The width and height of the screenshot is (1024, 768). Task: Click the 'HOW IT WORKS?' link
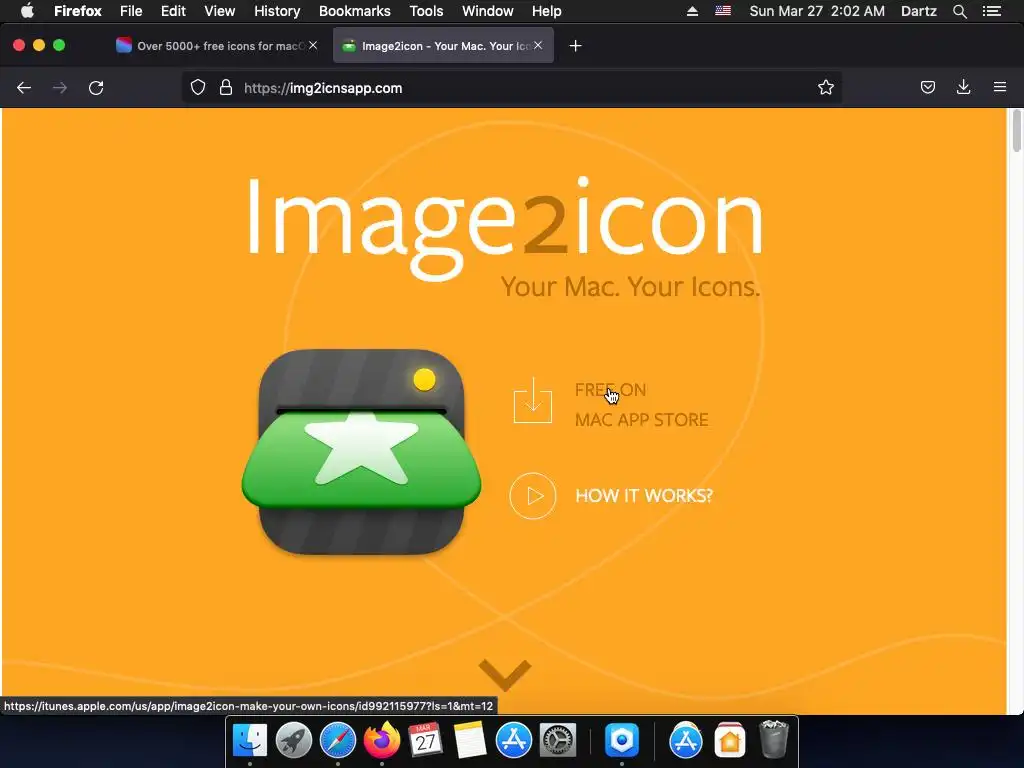coord(644,496)
